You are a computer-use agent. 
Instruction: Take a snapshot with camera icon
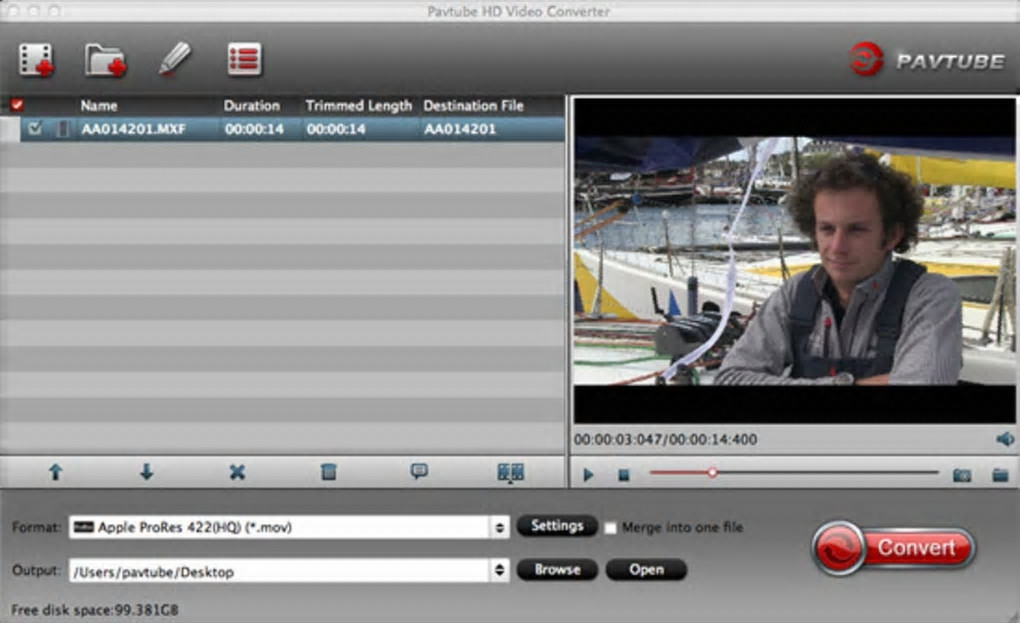click(x=961, y=475)
